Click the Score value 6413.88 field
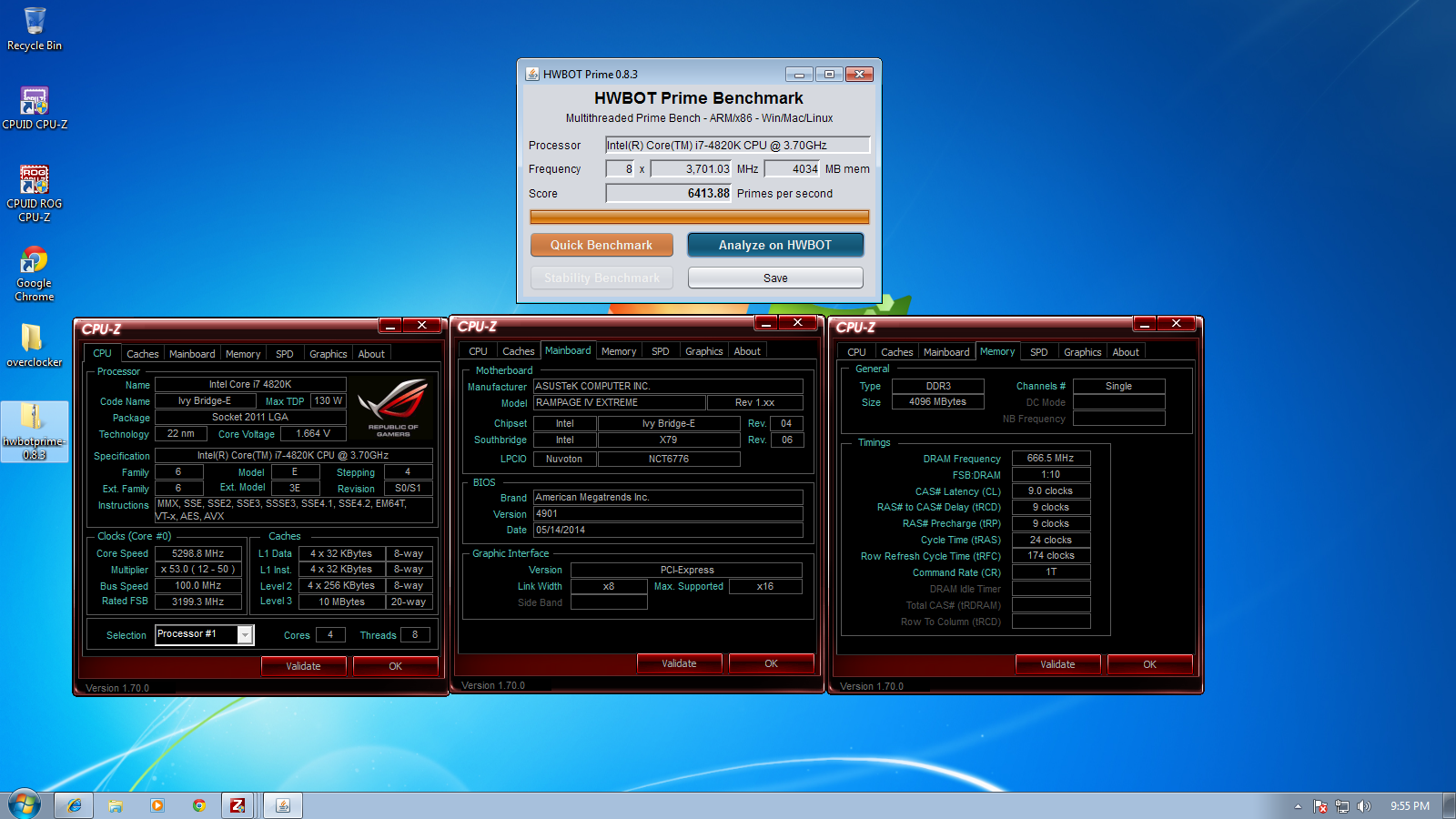 click(x=669, y=193)
